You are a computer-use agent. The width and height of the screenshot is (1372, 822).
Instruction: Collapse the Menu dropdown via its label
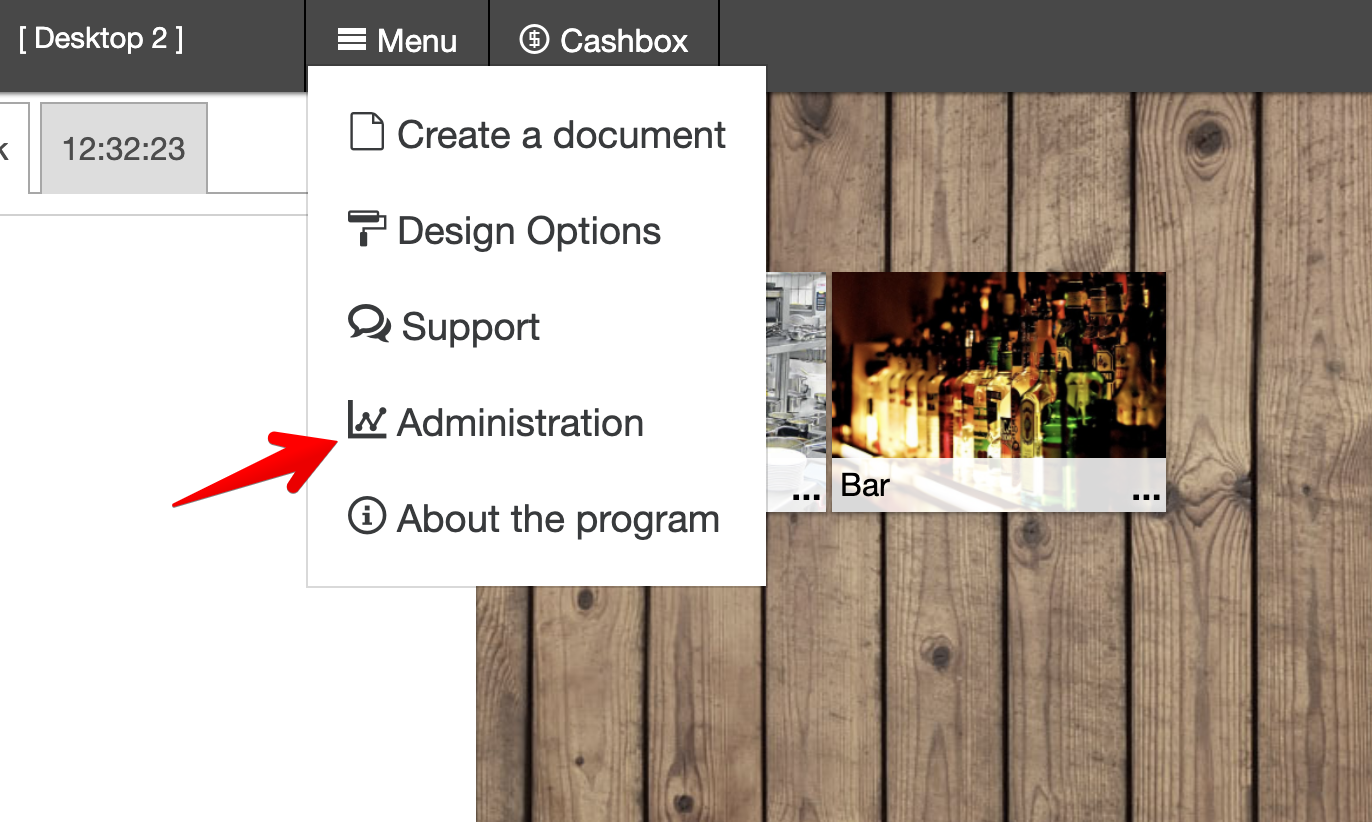coord(417,41)
